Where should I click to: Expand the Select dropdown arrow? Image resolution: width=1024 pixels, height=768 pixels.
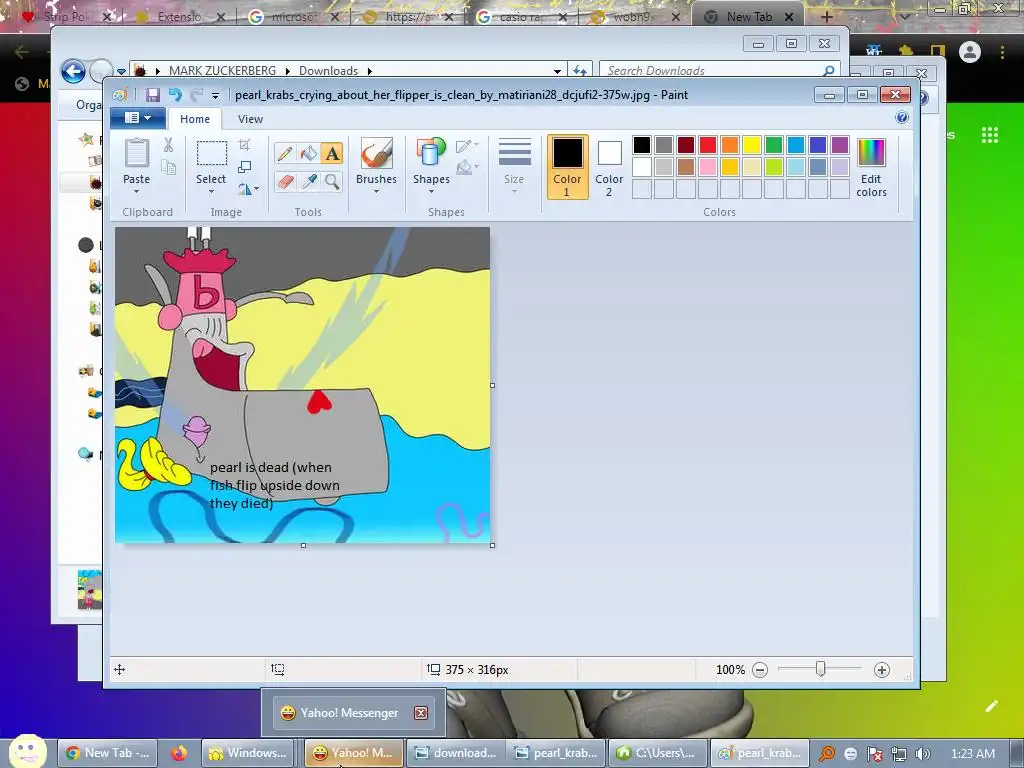click(212, 191)
